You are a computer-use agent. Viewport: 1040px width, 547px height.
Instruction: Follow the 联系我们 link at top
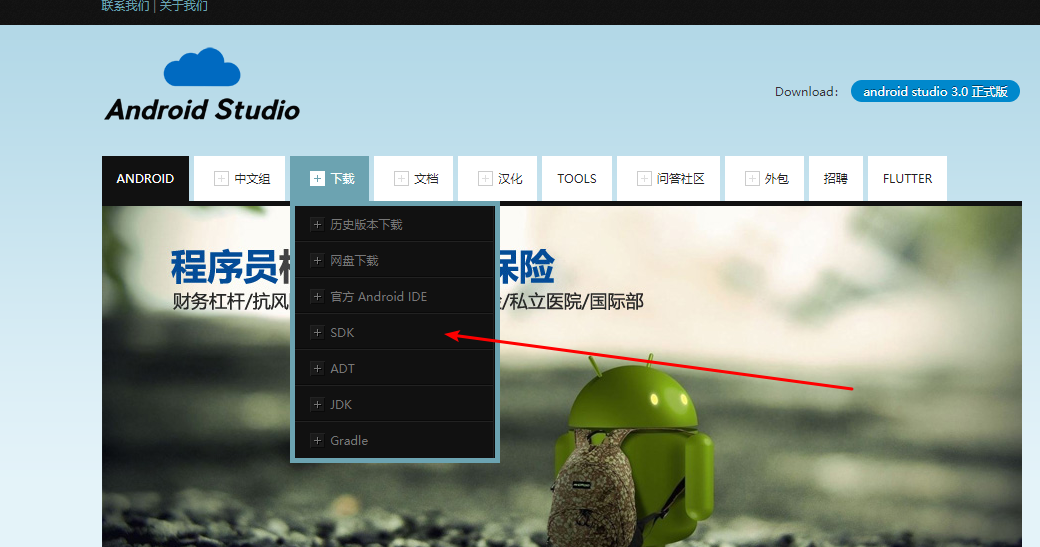[x=125, y=6]
